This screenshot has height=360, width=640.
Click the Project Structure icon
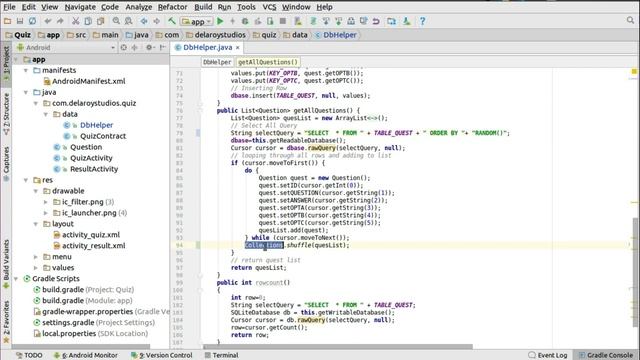tap(391, 21)
